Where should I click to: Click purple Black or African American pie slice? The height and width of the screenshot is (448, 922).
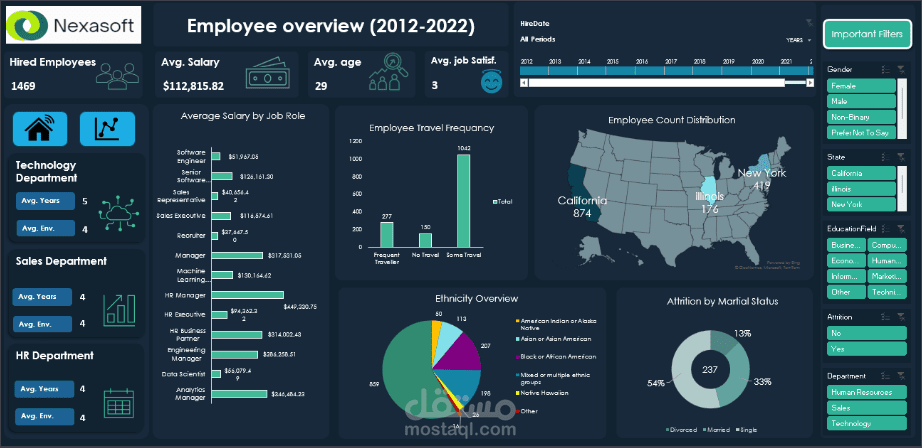(462, 353)
